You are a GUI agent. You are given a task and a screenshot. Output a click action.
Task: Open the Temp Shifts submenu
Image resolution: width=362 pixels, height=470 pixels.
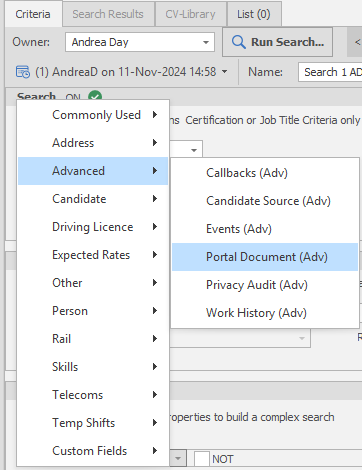[x=93, y=423]
